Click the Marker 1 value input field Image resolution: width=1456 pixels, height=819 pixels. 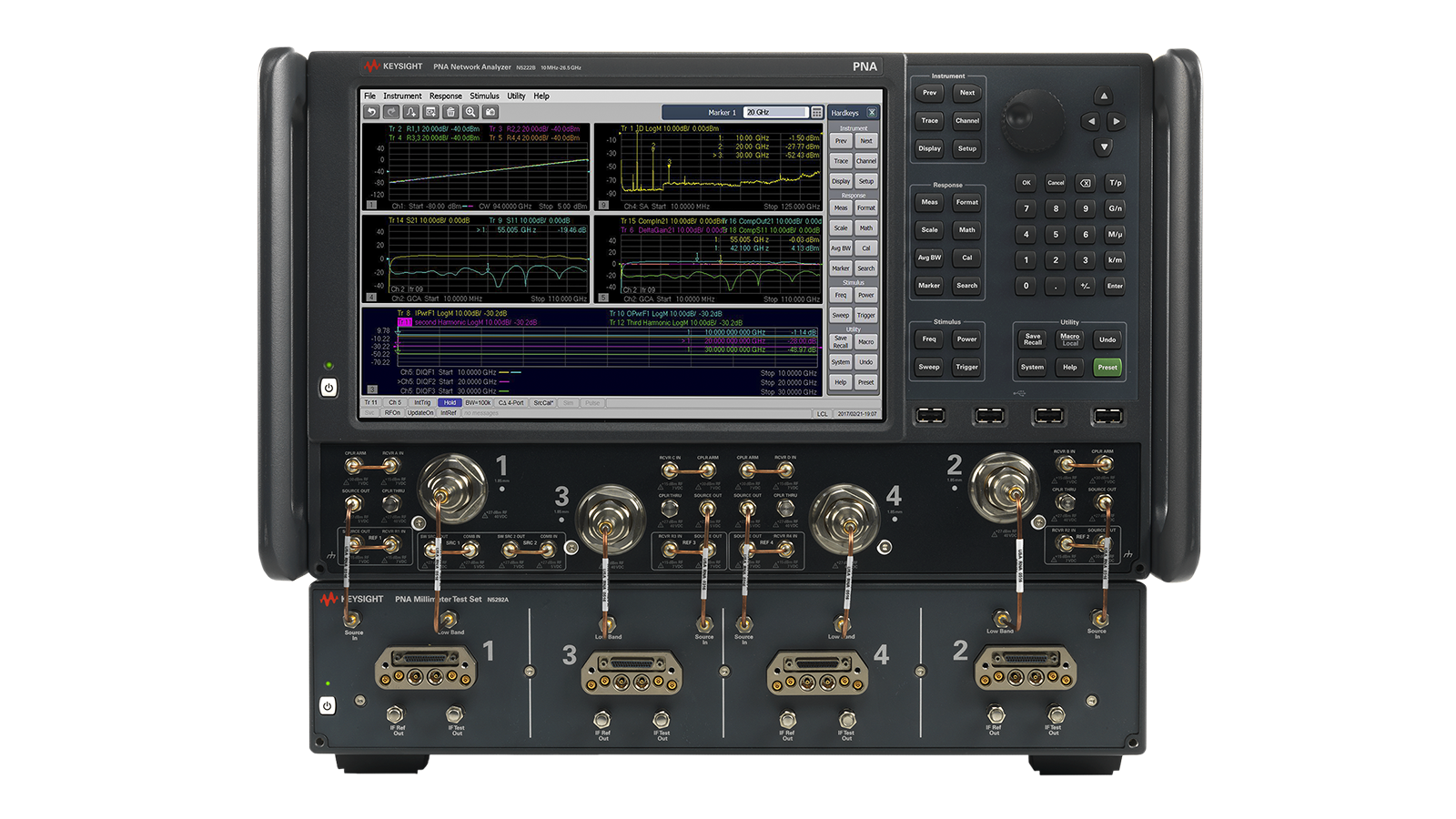pyautogui.click(x=775, y=112)
